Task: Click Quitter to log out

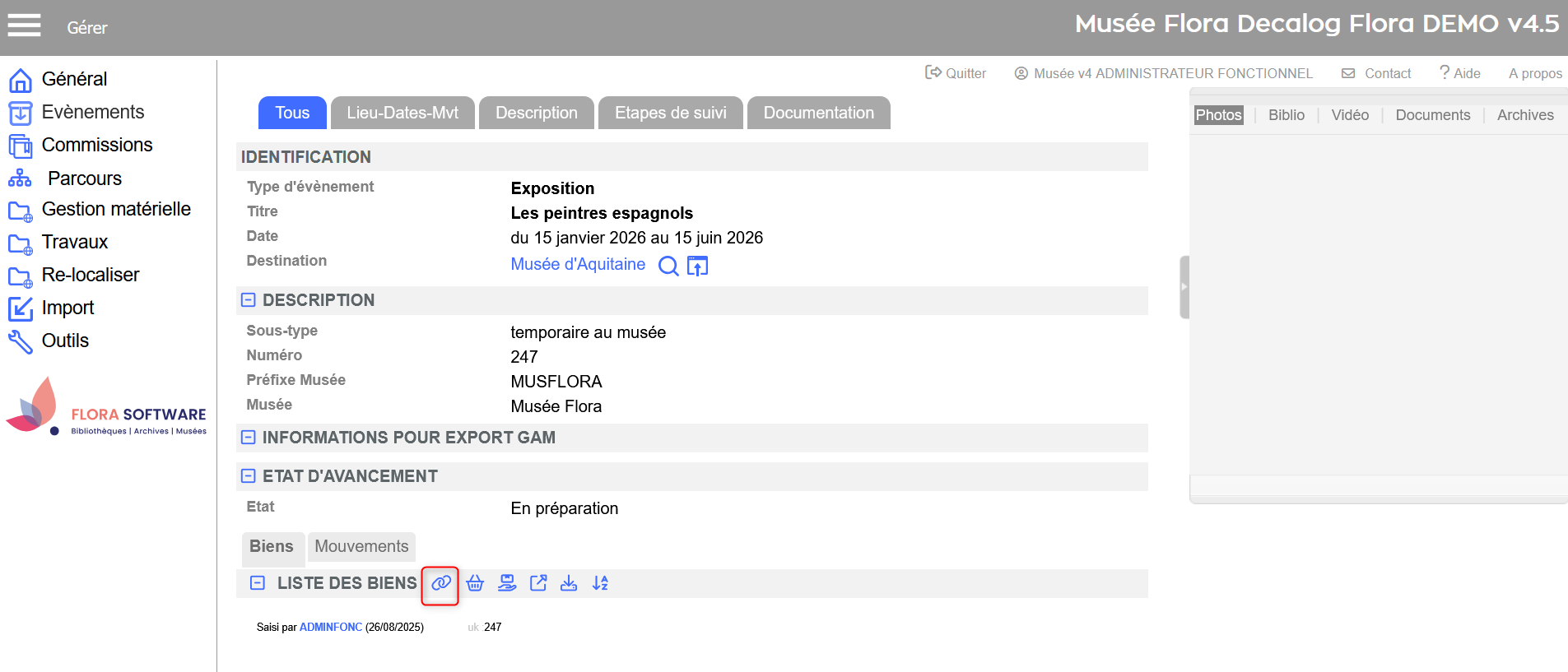Action: click(956, 73)
